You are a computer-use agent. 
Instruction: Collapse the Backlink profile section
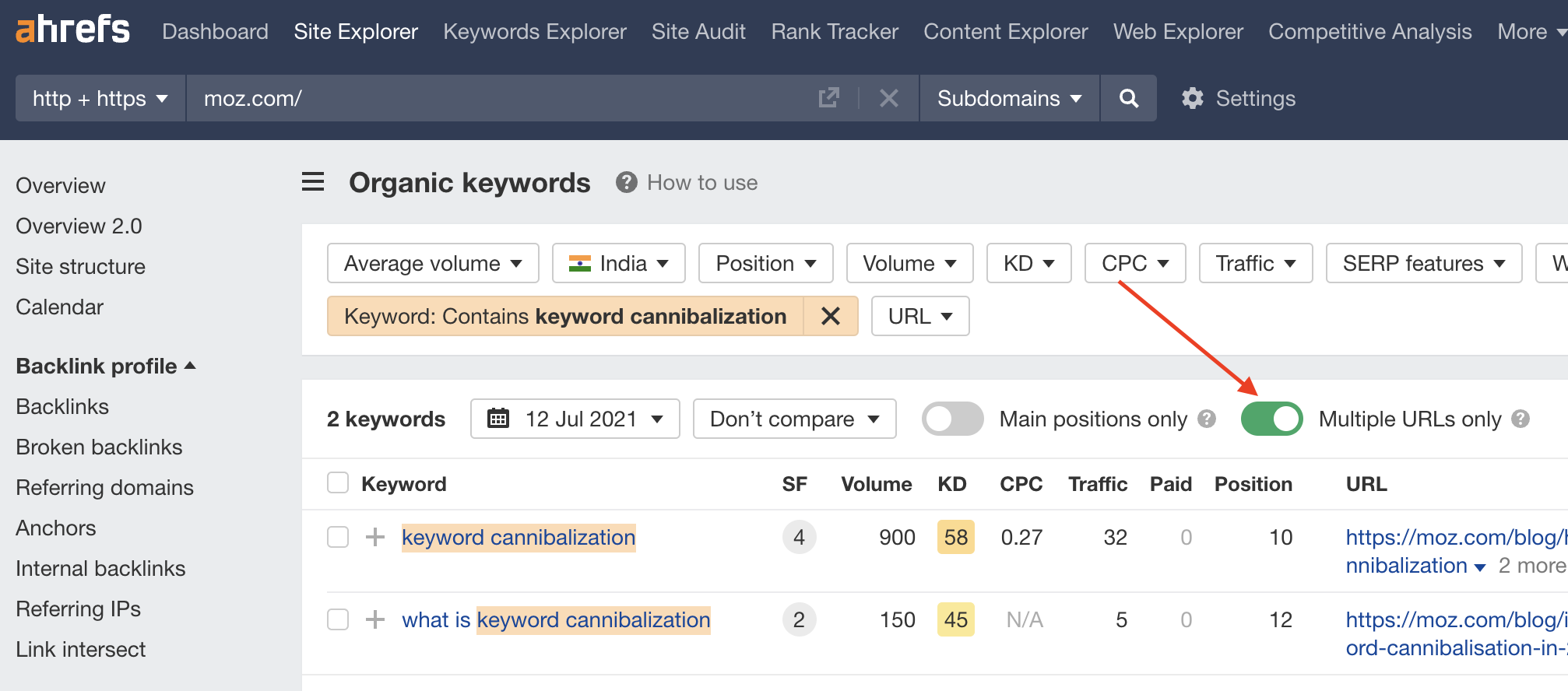106,366
